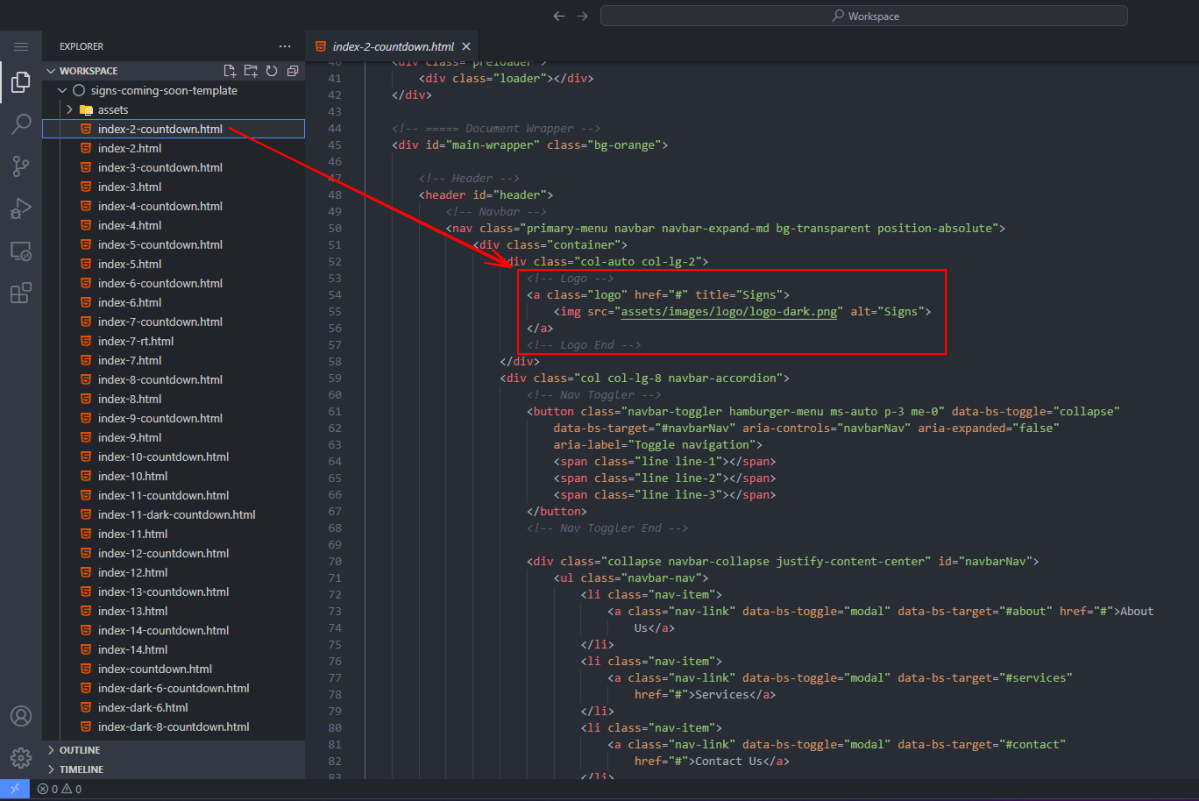Open the Remote Explorer icon
Image resolution: width=1199 pixels, height=801 pixels.
tap(20, 251)
